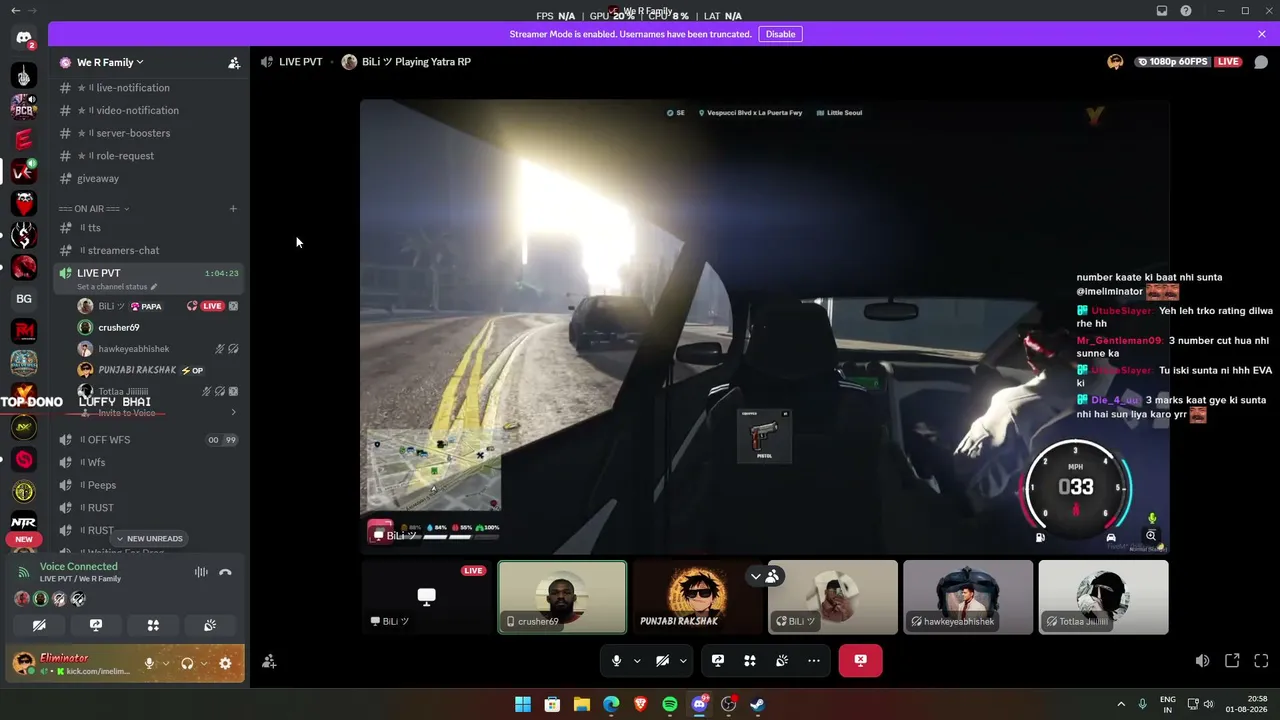Toggle deafen headphones in the user panel
Screen dimensions: 1280x720
tap(187, 663)
